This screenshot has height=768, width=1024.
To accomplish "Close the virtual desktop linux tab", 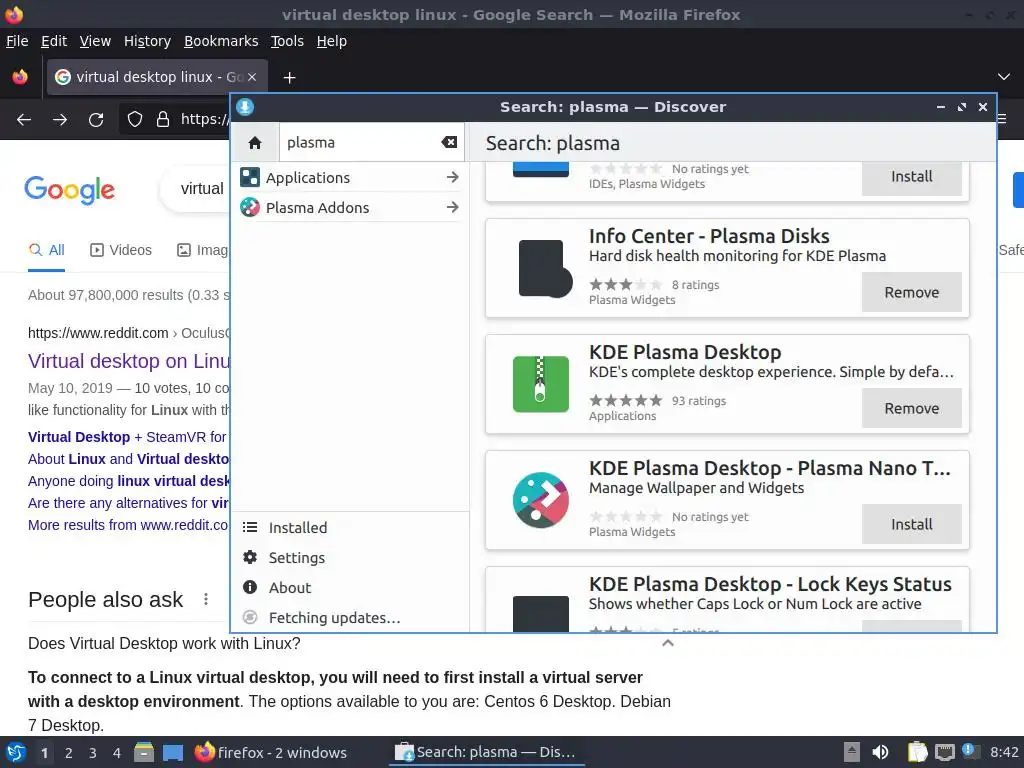I will tap(252, 77).
